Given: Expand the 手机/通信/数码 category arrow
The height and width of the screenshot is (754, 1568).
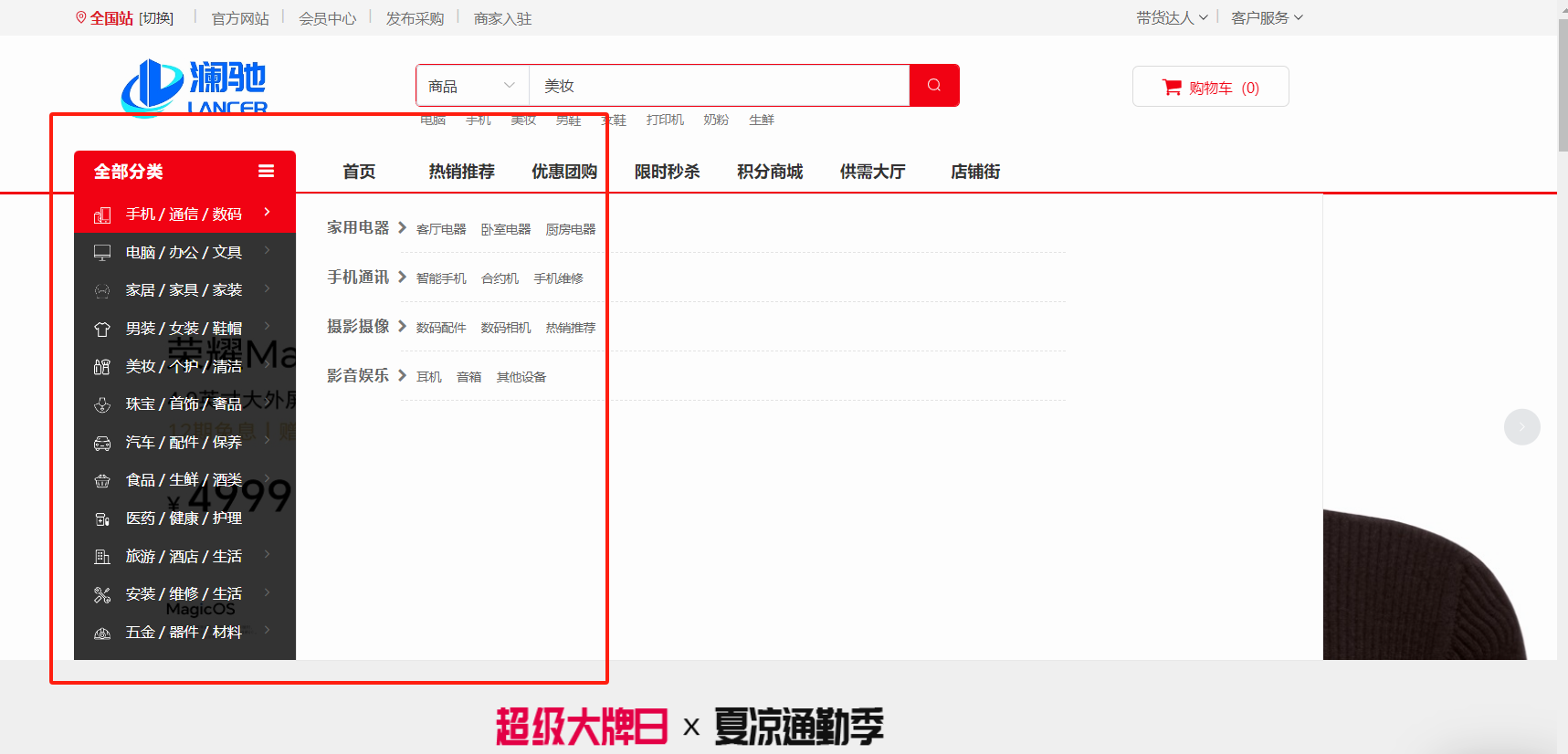Looking at the screenshot, I should point(267,212).
